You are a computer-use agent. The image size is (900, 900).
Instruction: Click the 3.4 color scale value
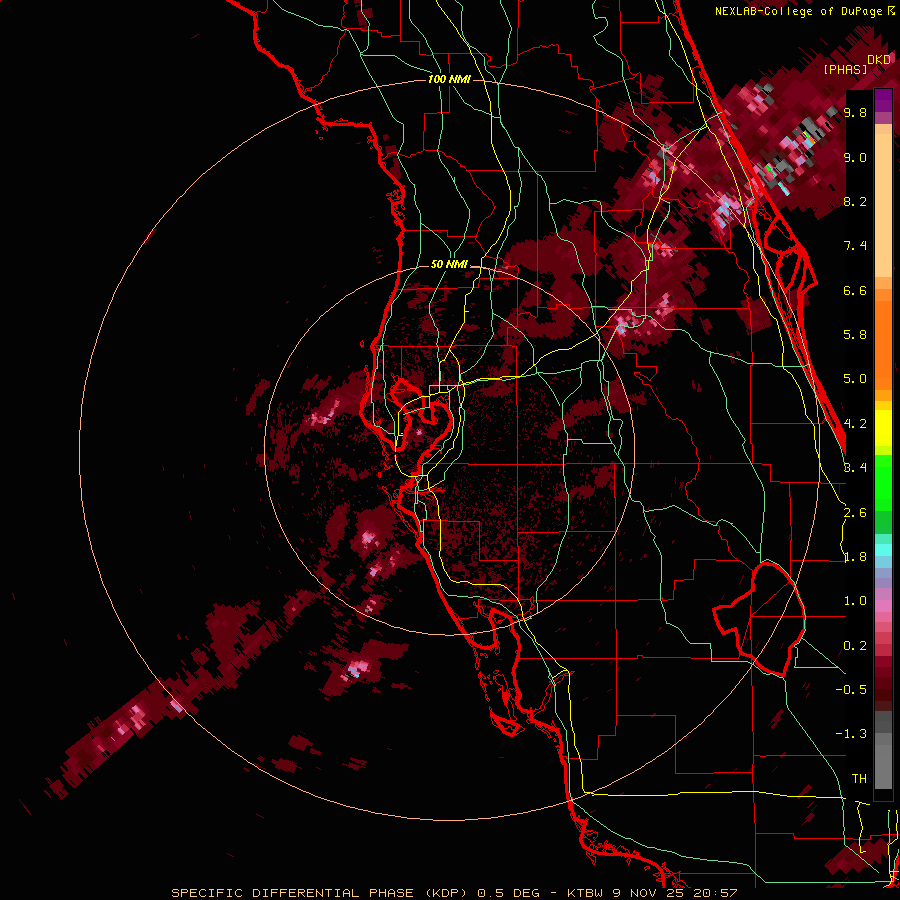855,468
